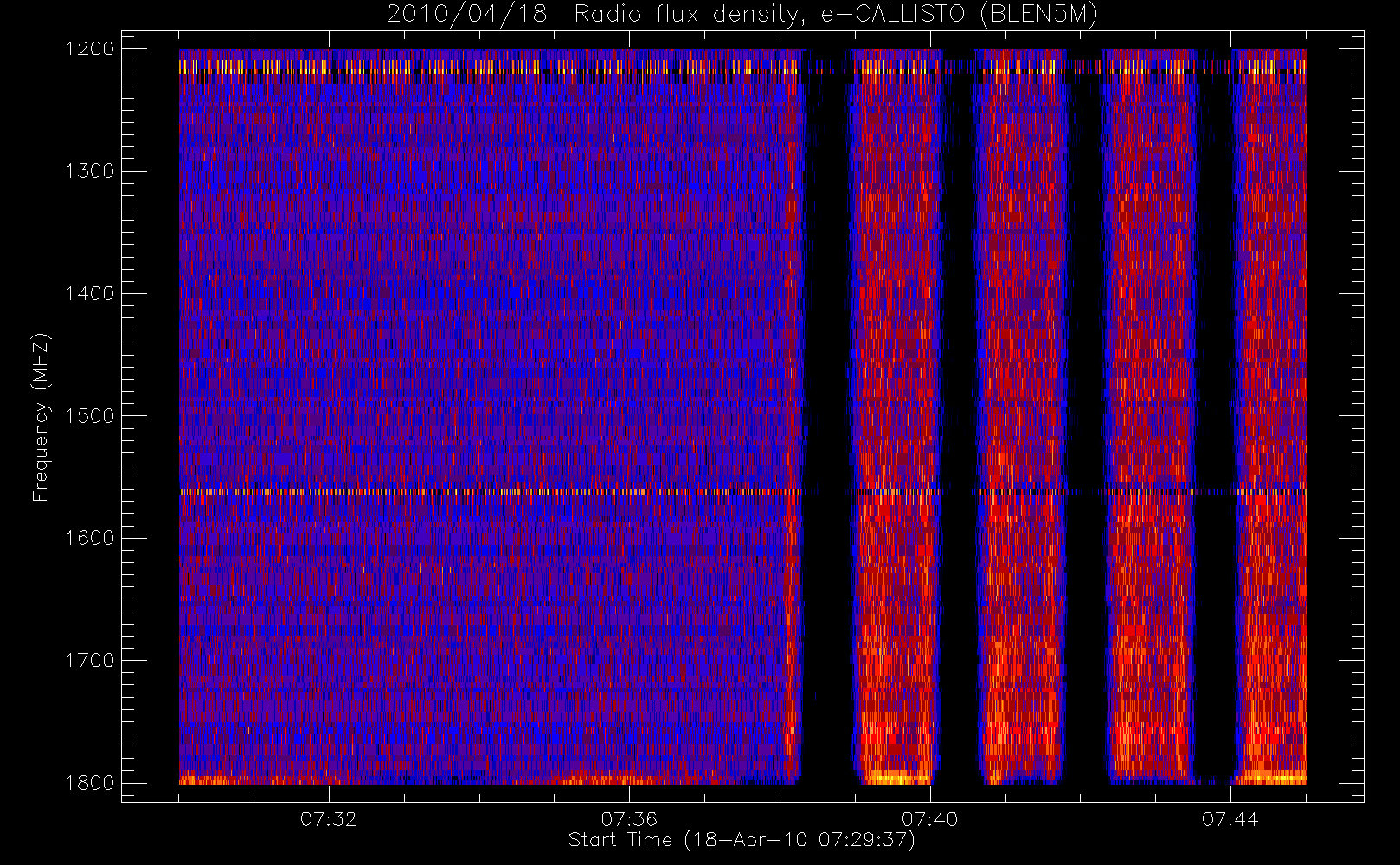Click the "Frequency (MHz)" axis label
The height and width of the screenshot is (865, 1400).
[40, 417]
